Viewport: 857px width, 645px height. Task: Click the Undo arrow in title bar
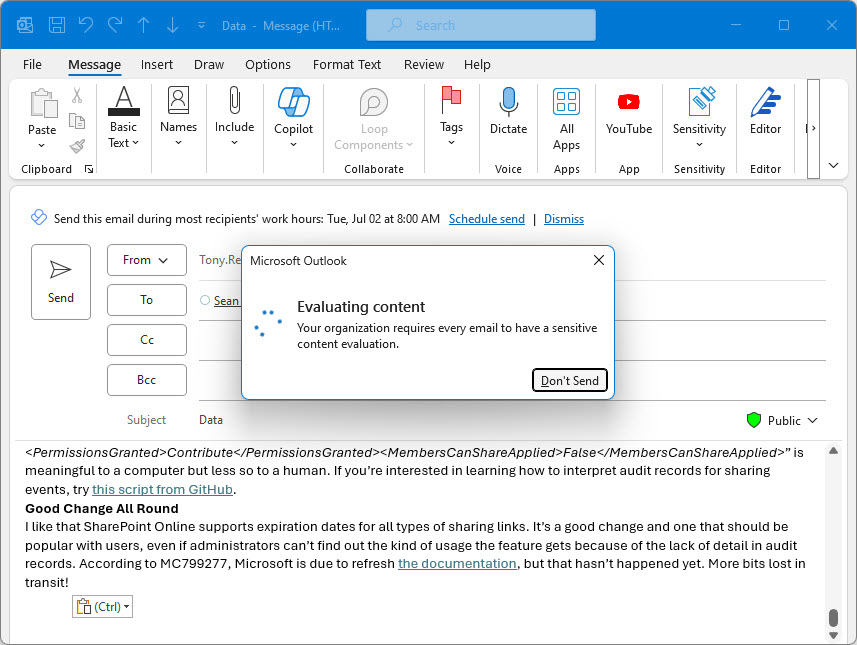coord(85,24)
